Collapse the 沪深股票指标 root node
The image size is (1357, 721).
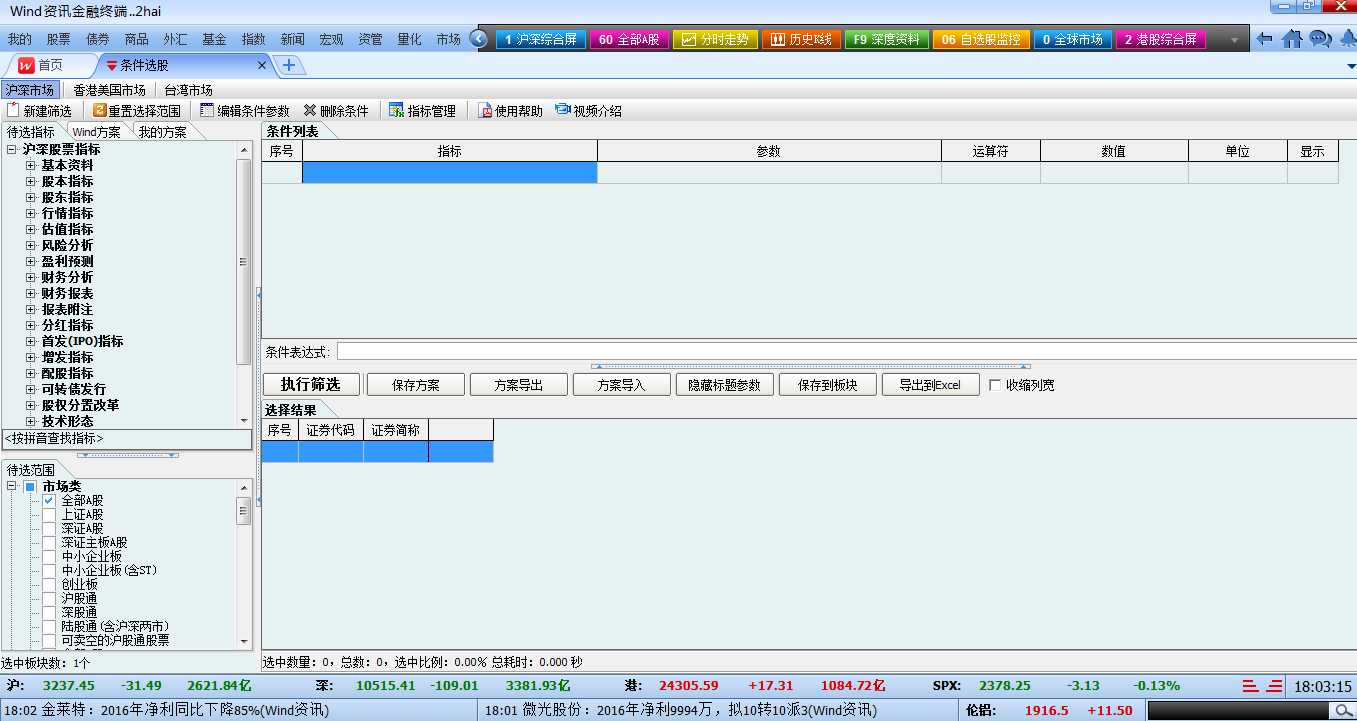click(12, 149)
